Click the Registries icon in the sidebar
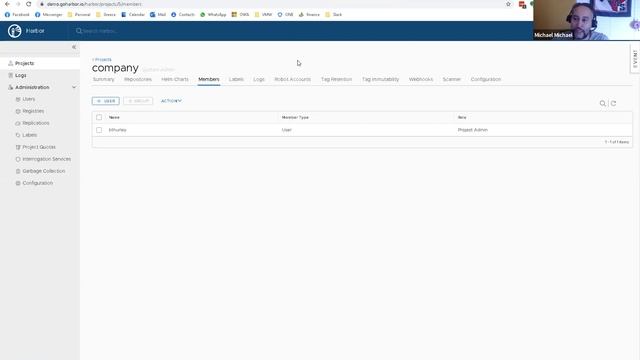 click(18, 111)
